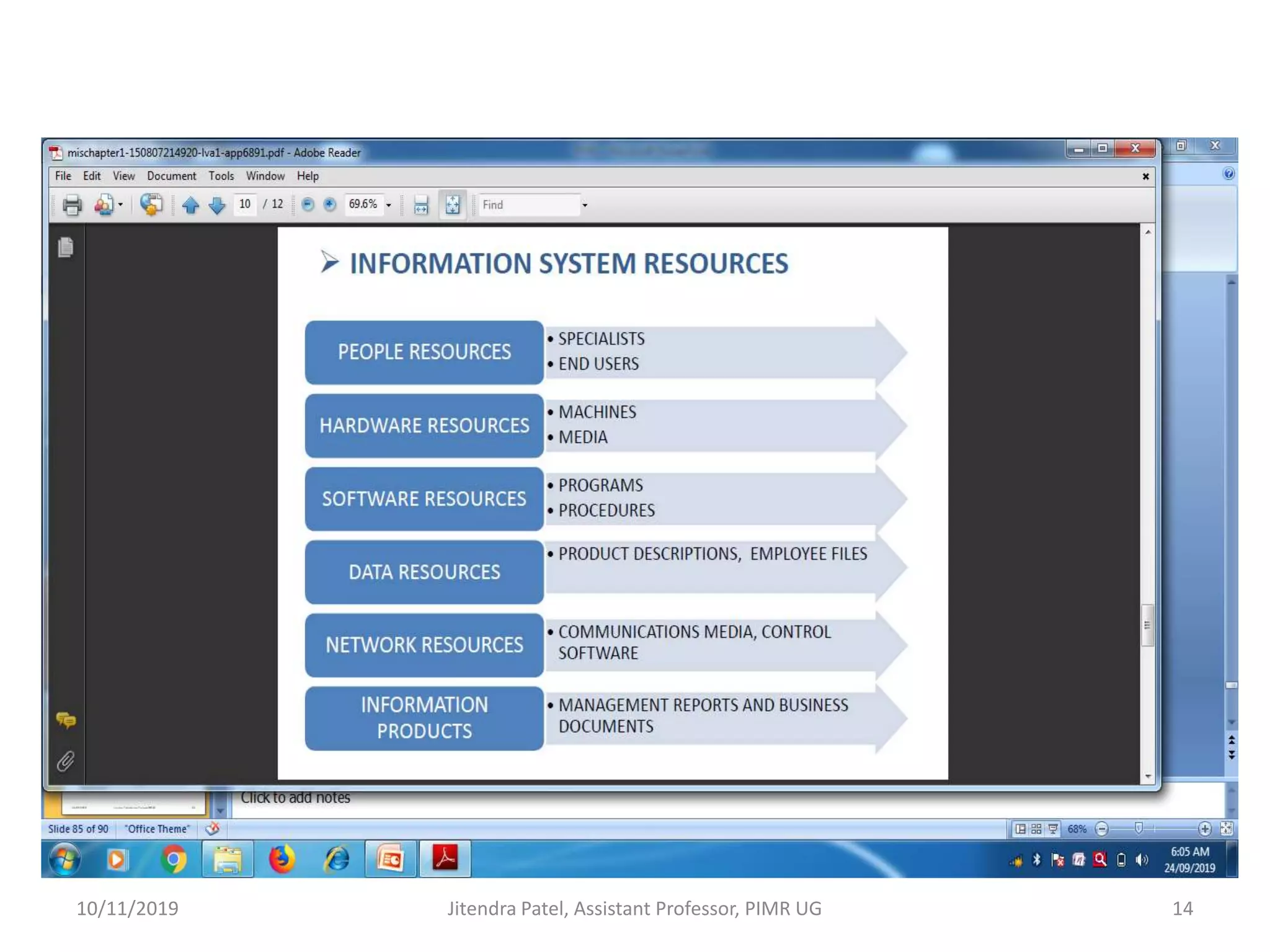Open the Comments panel icon in sidebar
Image resolution: width=1270 pixels, height=952 pixels.
click(66, 720)
